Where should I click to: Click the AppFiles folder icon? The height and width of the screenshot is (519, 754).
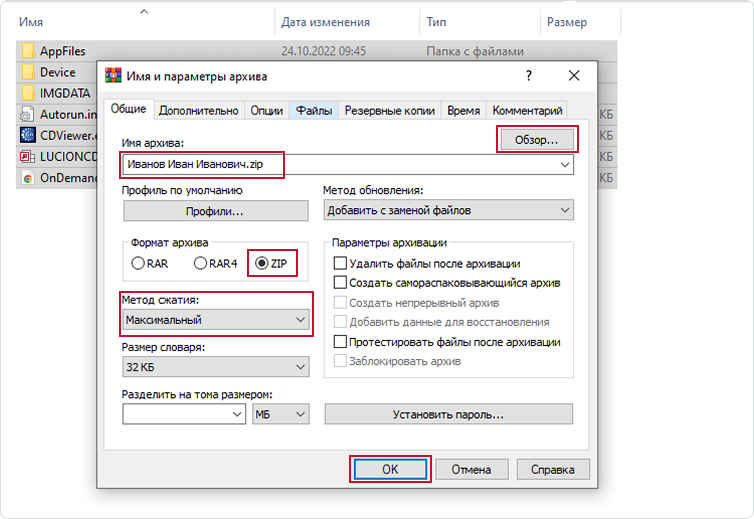(28, 50)
